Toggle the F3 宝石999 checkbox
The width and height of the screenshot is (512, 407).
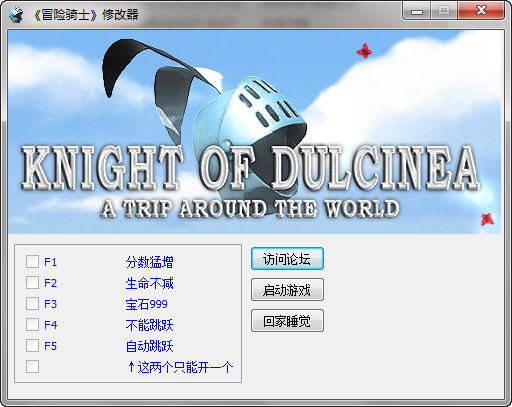pyautogui.click(x=32, y=304)
